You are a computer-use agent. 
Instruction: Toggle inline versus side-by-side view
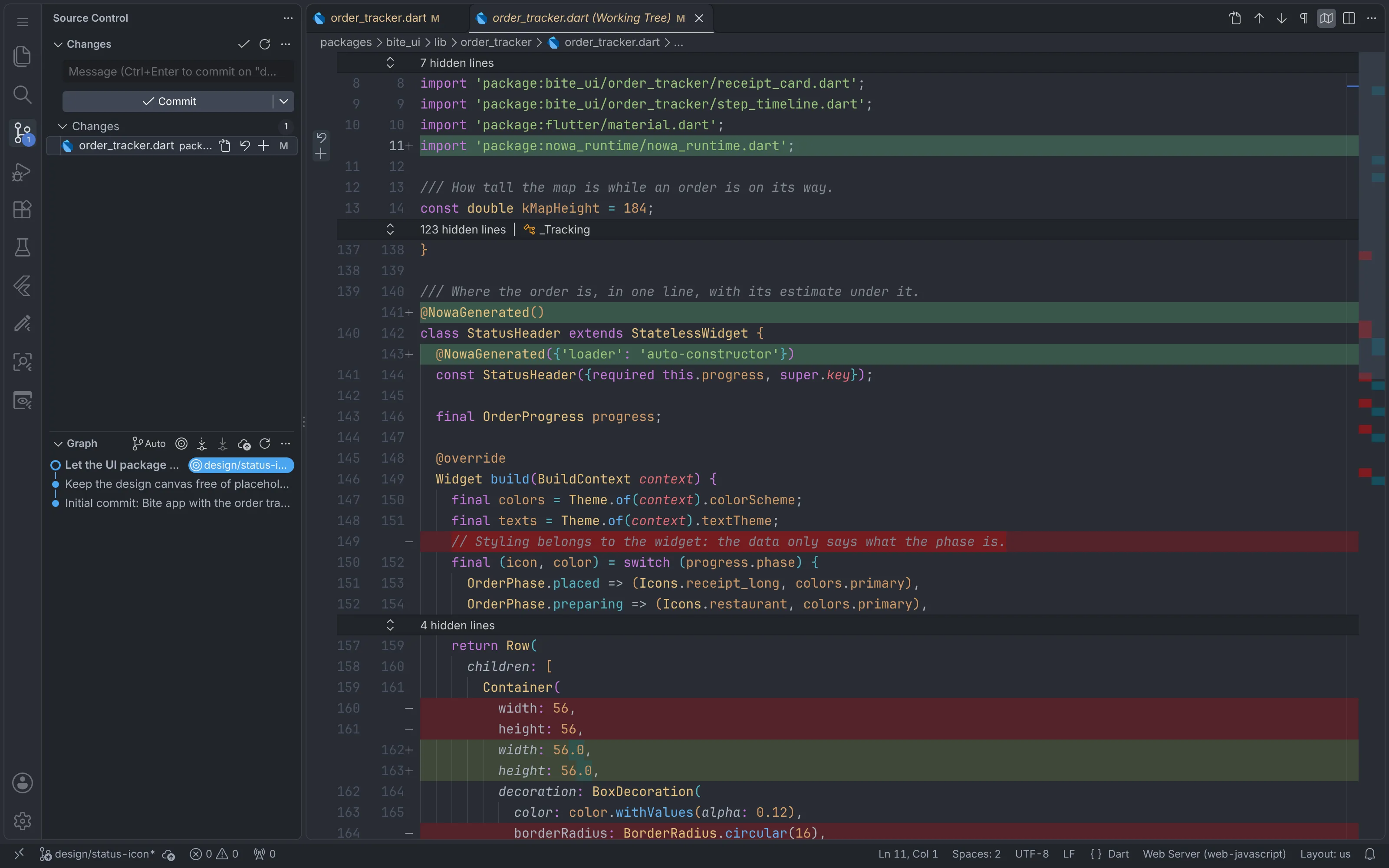(1349, 18)
